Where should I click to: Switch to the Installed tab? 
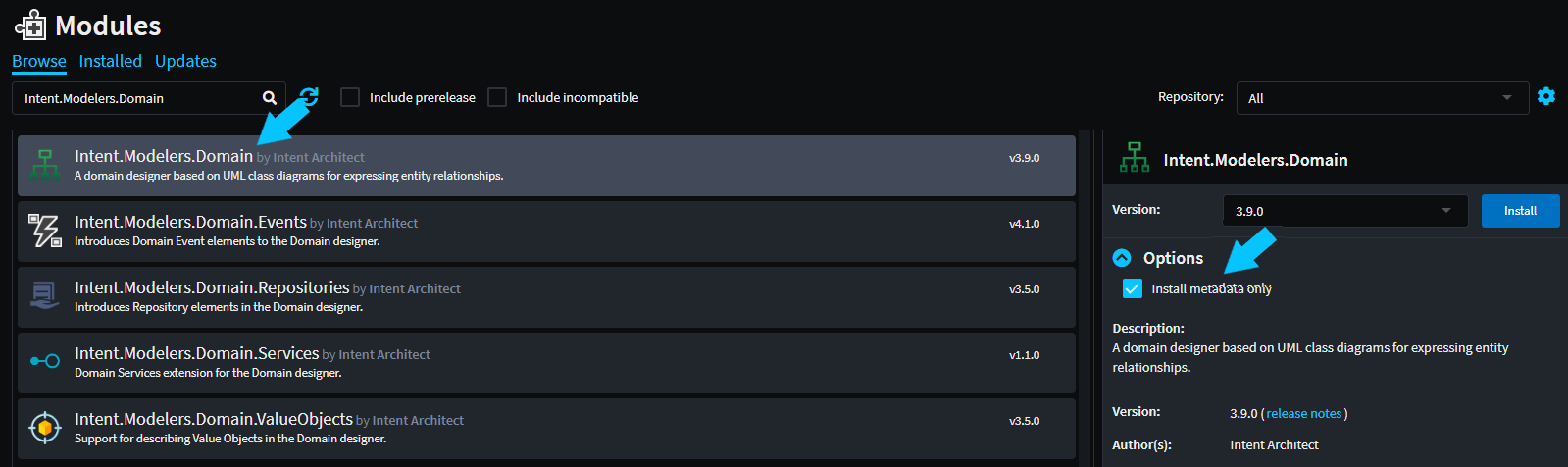coord(110,61)
